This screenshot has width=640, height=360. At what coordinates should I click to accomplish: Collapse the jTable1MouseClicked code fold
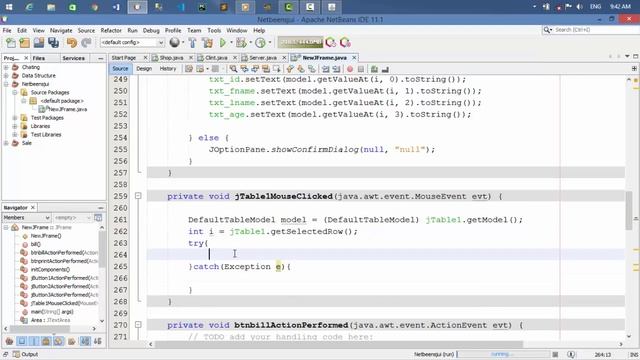point(138,196)
